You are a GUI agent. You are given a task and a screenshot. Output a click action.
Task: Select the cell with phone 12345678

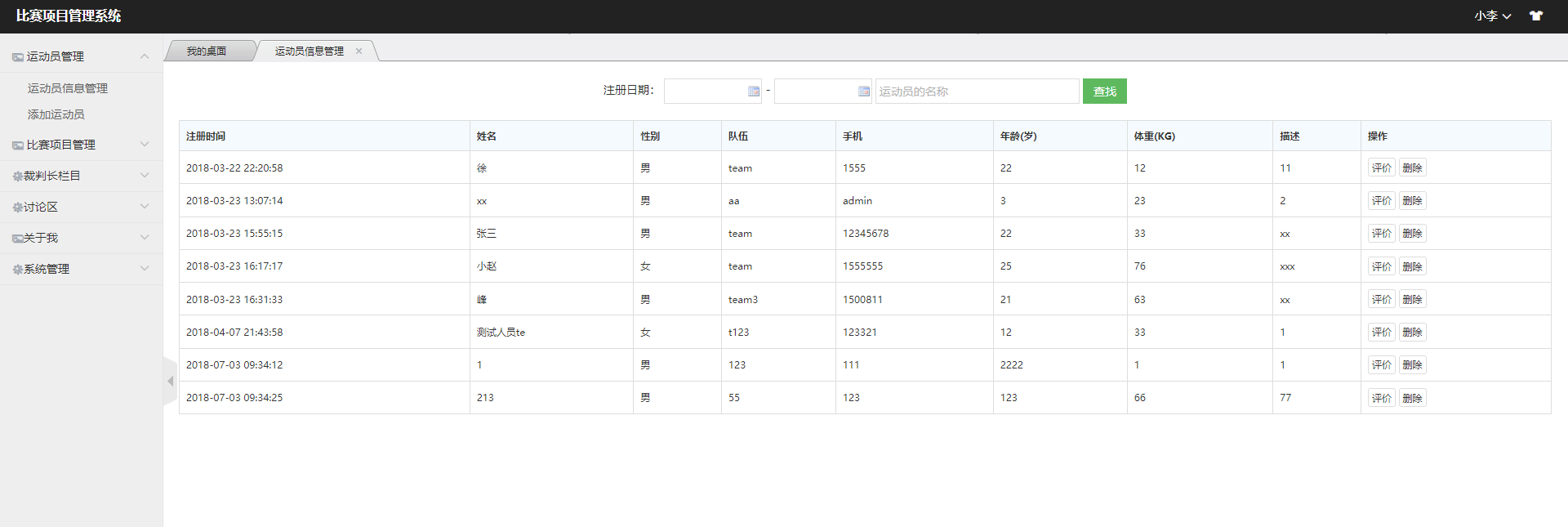pyautogui.click(x=915, y=234)
